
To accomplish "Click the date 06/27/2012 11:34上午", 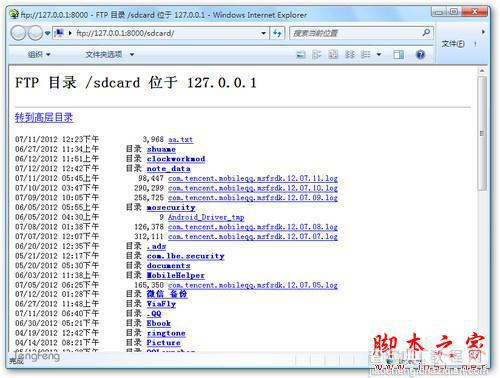I will pos(57,149).
